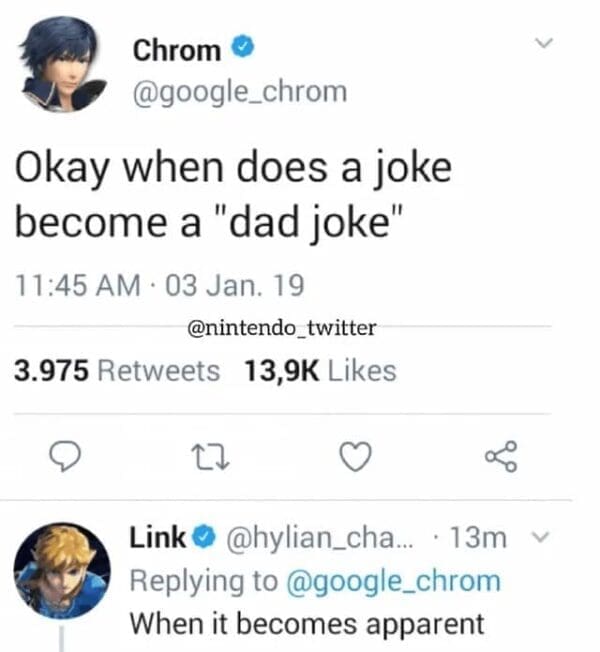Screen dimensions: 600x652
Task: Click Chrom's blue verified badge
Action: (240, 47)
